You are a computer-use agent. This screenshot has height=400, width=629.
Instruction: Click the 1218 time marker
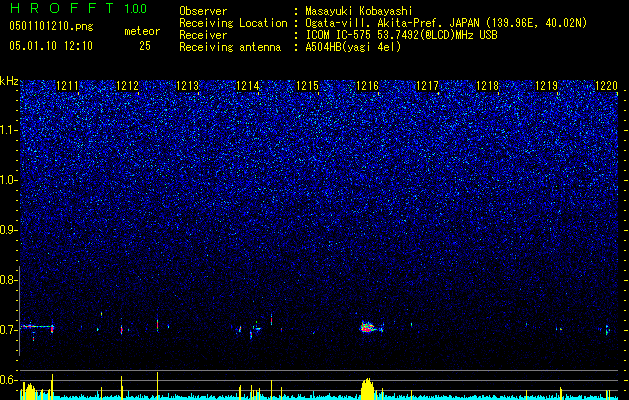[487, 85]
